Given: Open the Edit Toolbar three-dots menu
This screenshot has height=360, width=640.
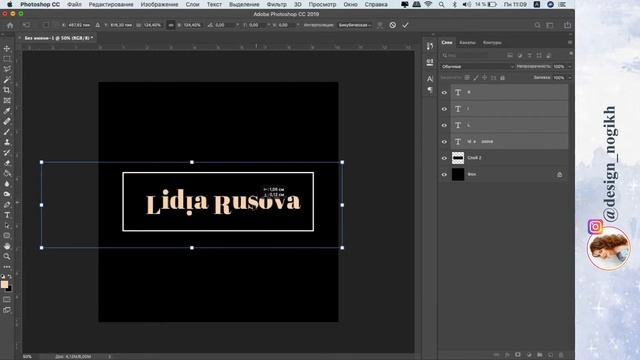Looking at the screenshot, I should (7, 267).
